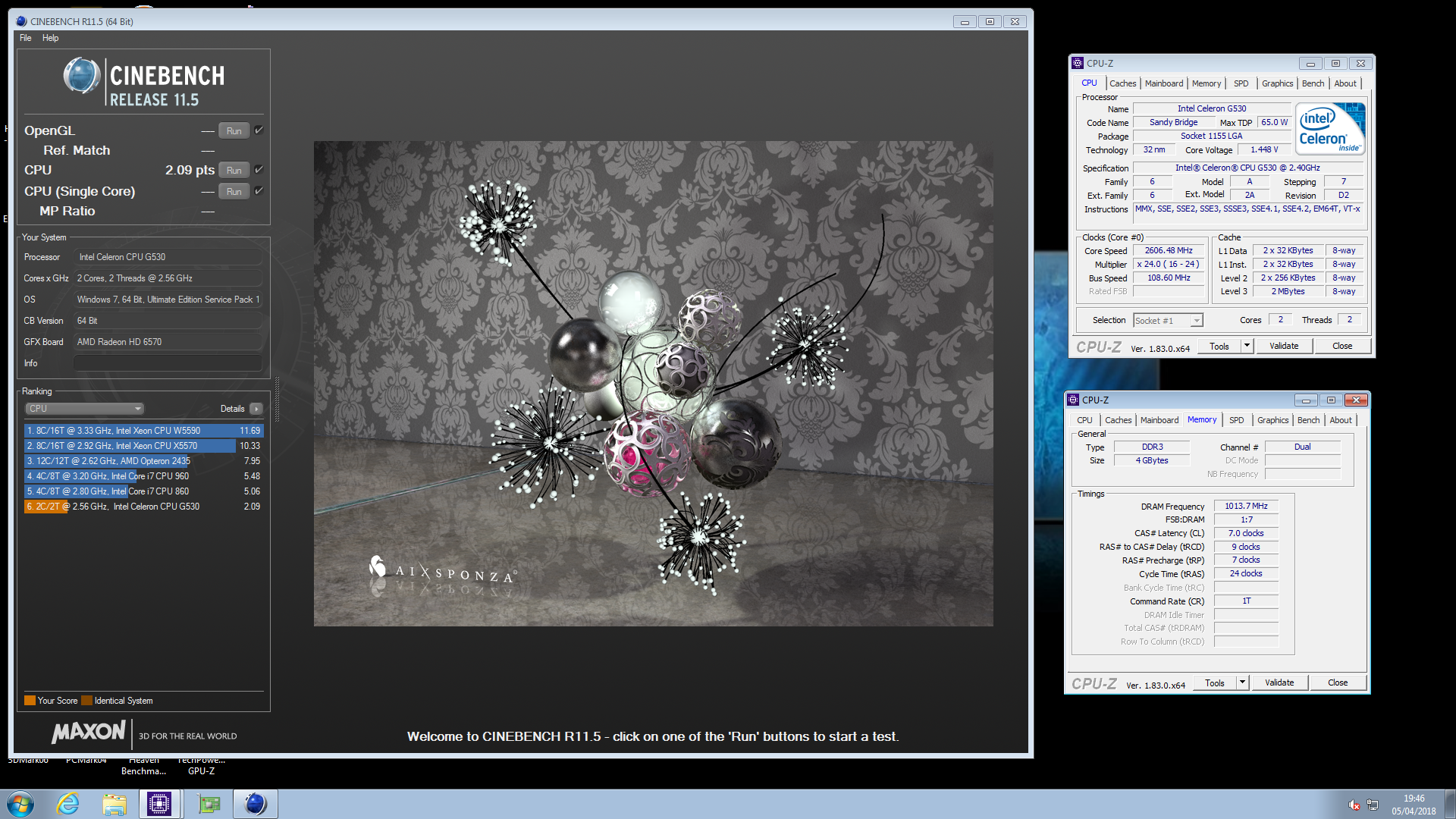Toggle the CPU test checkbox
The image size is (1456, 819).
(259, 170)
